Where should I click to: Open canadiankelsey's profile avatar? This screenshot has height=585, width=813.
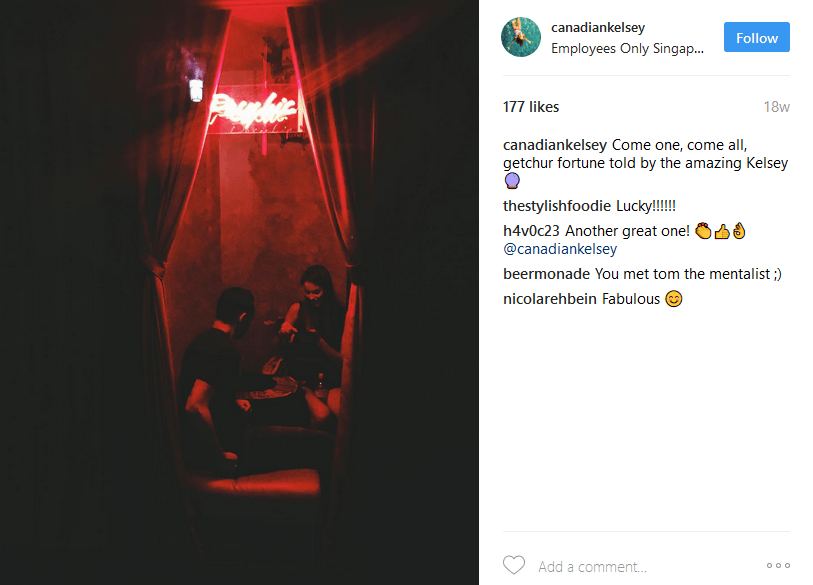[x=521, y=37]
